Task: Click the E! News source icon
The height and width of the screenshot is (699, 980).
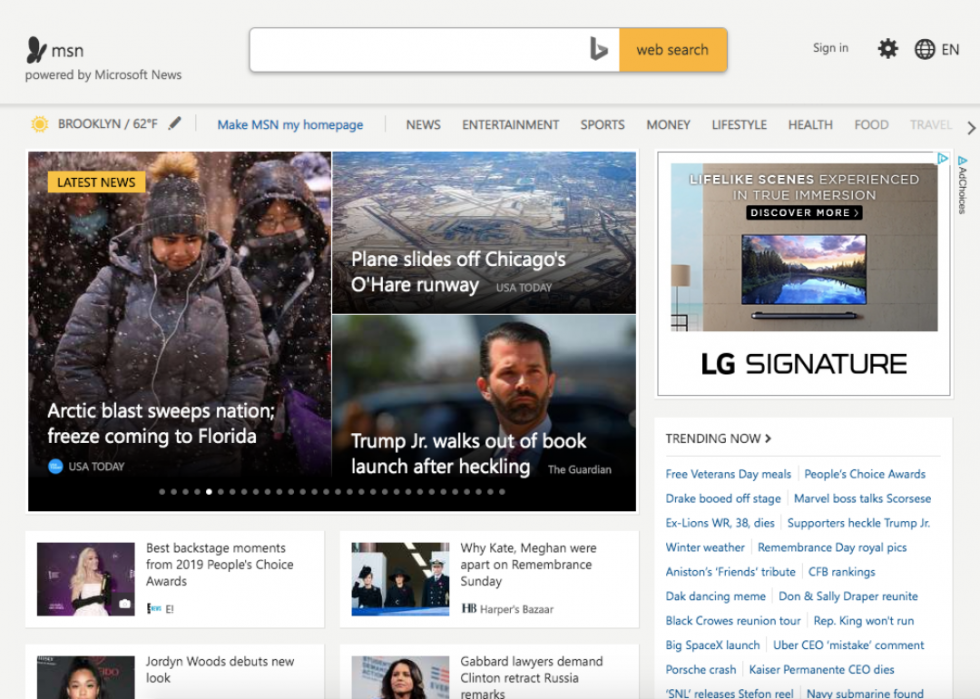Action: [x=154, y=608]
